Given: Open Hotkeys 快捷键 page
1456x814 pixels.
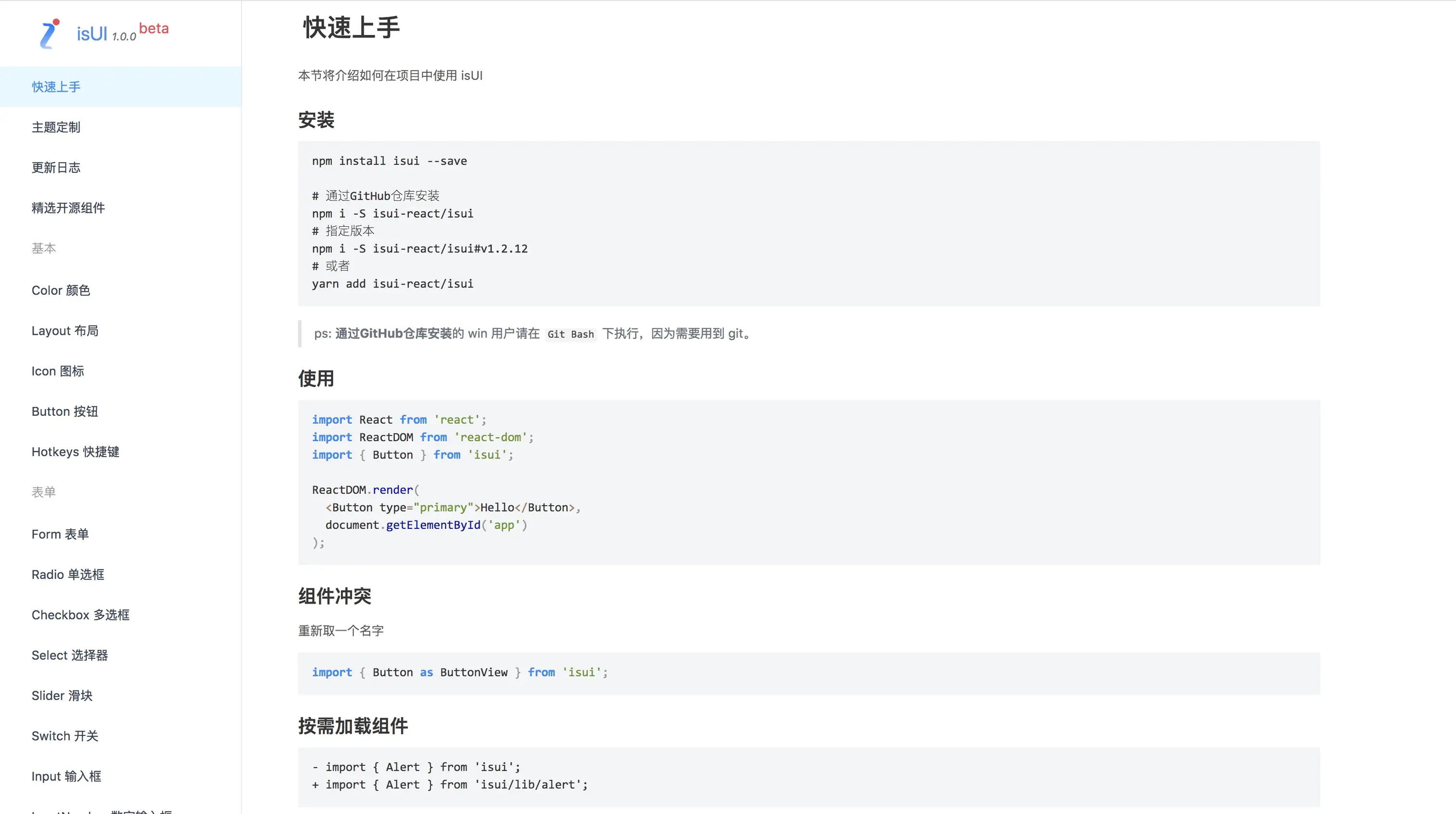Looking at the screenshot, I should [75, 452].
